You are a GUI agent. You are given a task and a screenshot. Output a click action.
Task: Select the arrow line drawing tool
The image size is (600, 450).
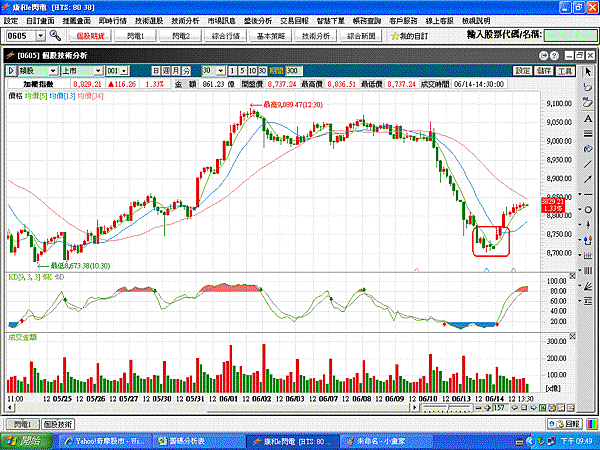pos(588,179)
